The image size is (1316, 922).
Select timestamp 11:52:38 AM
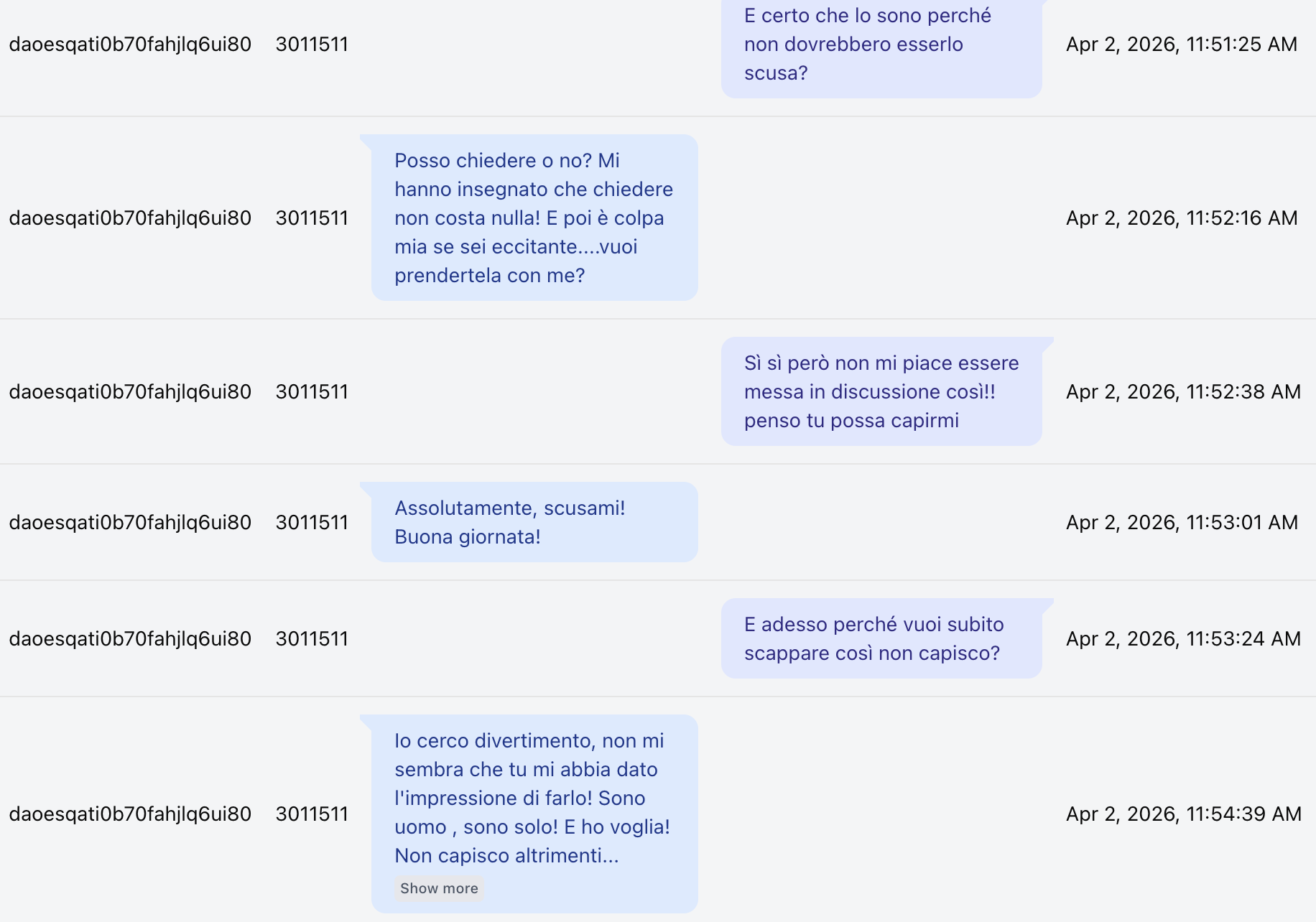[1183, 391]
